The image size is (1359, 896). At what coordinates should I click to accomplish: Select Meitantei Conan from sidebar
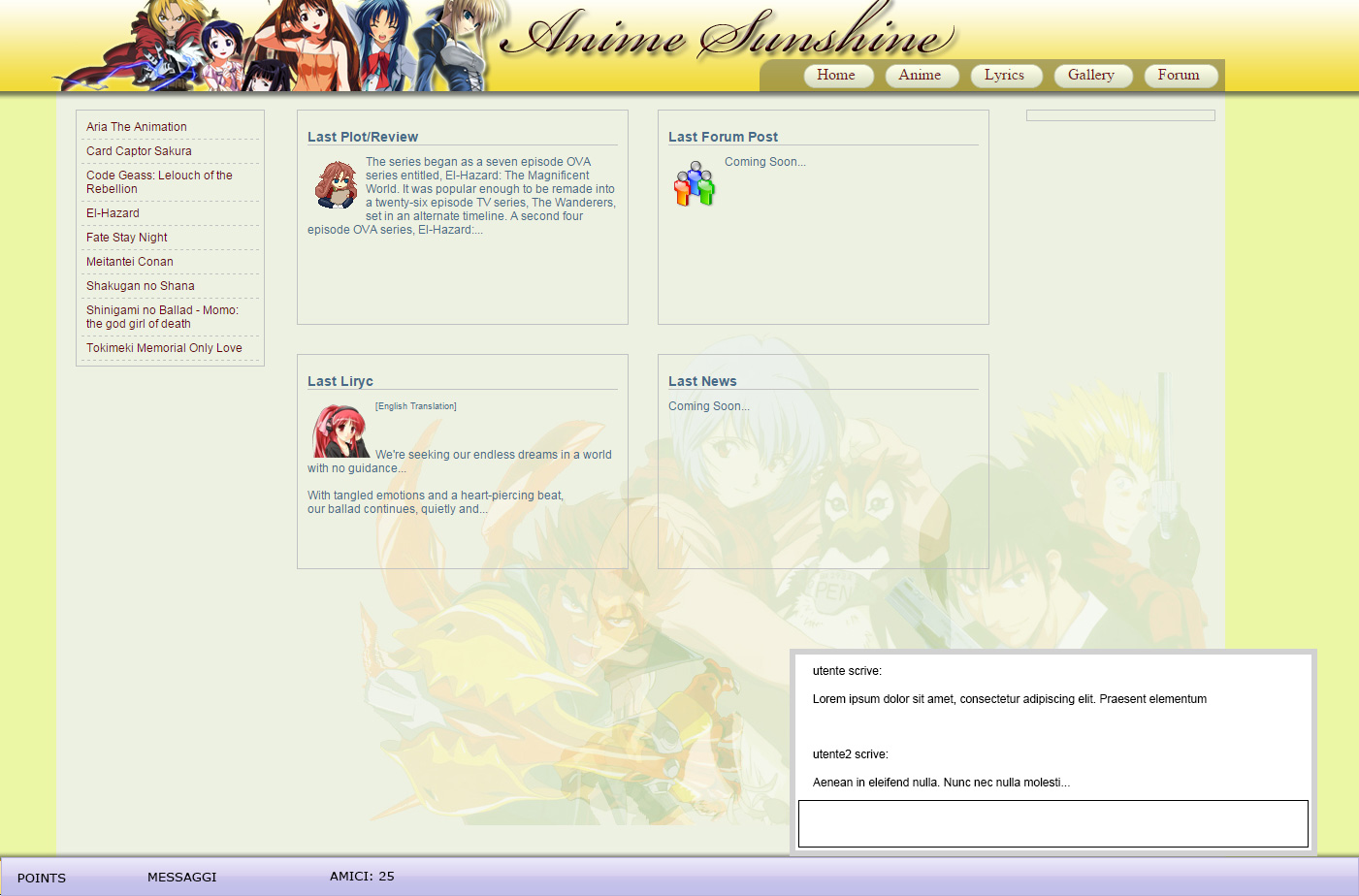pyautogui.click(x=130, y=262)
